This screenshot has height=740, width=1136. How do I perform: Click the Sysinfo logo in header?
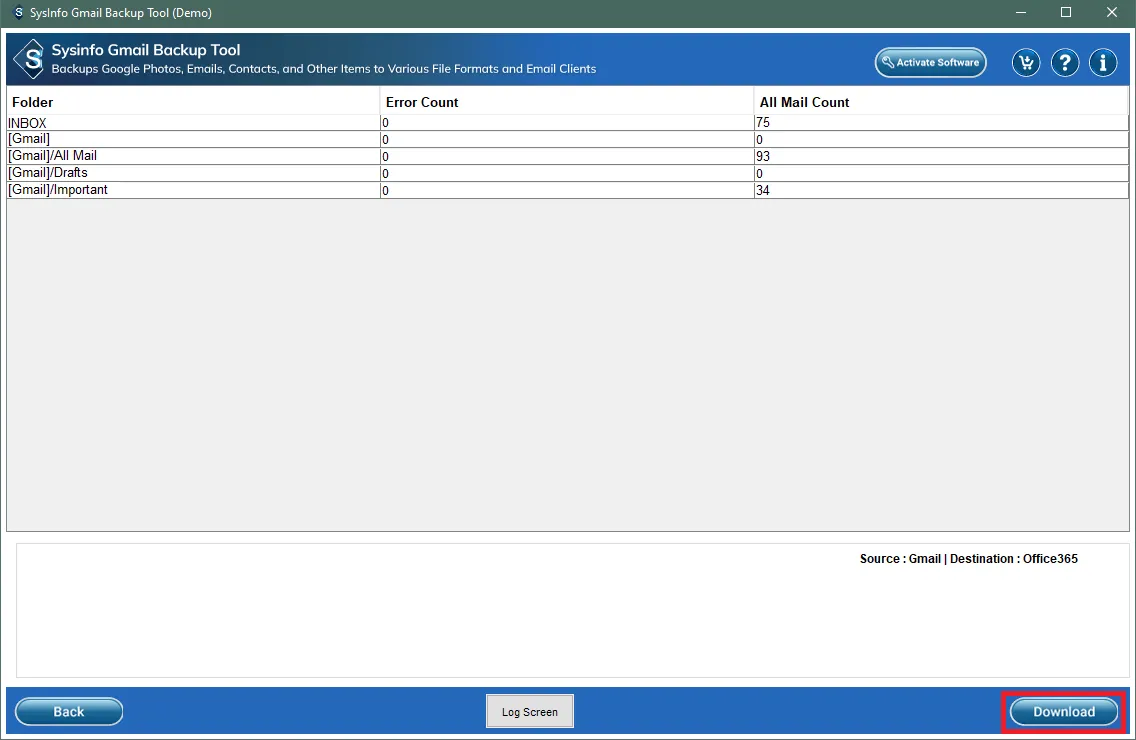point(30,59)
